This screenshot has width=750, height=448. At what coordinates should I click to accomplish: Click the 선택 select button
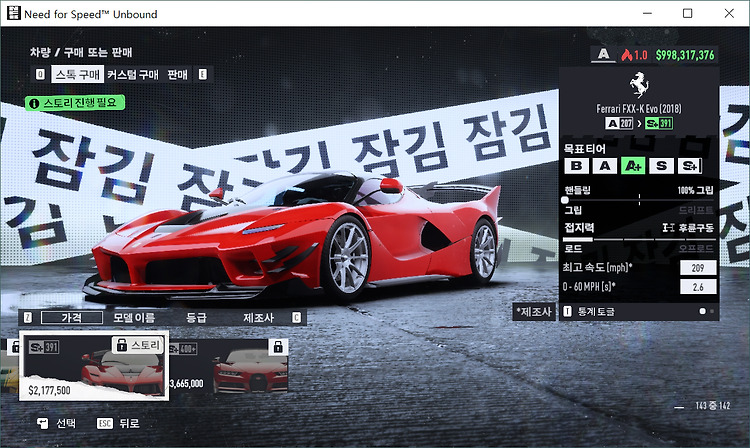coord(56,424)
